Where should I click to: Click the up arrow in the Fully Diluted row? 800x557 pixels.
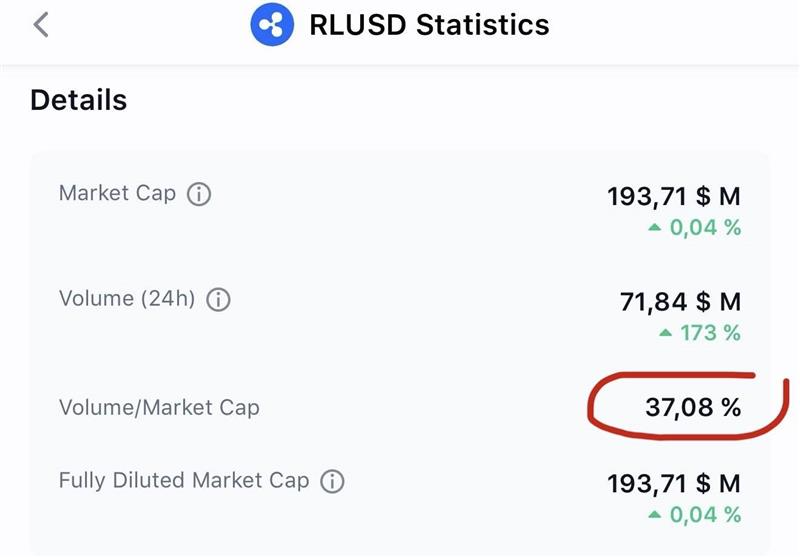pos(655,516)
